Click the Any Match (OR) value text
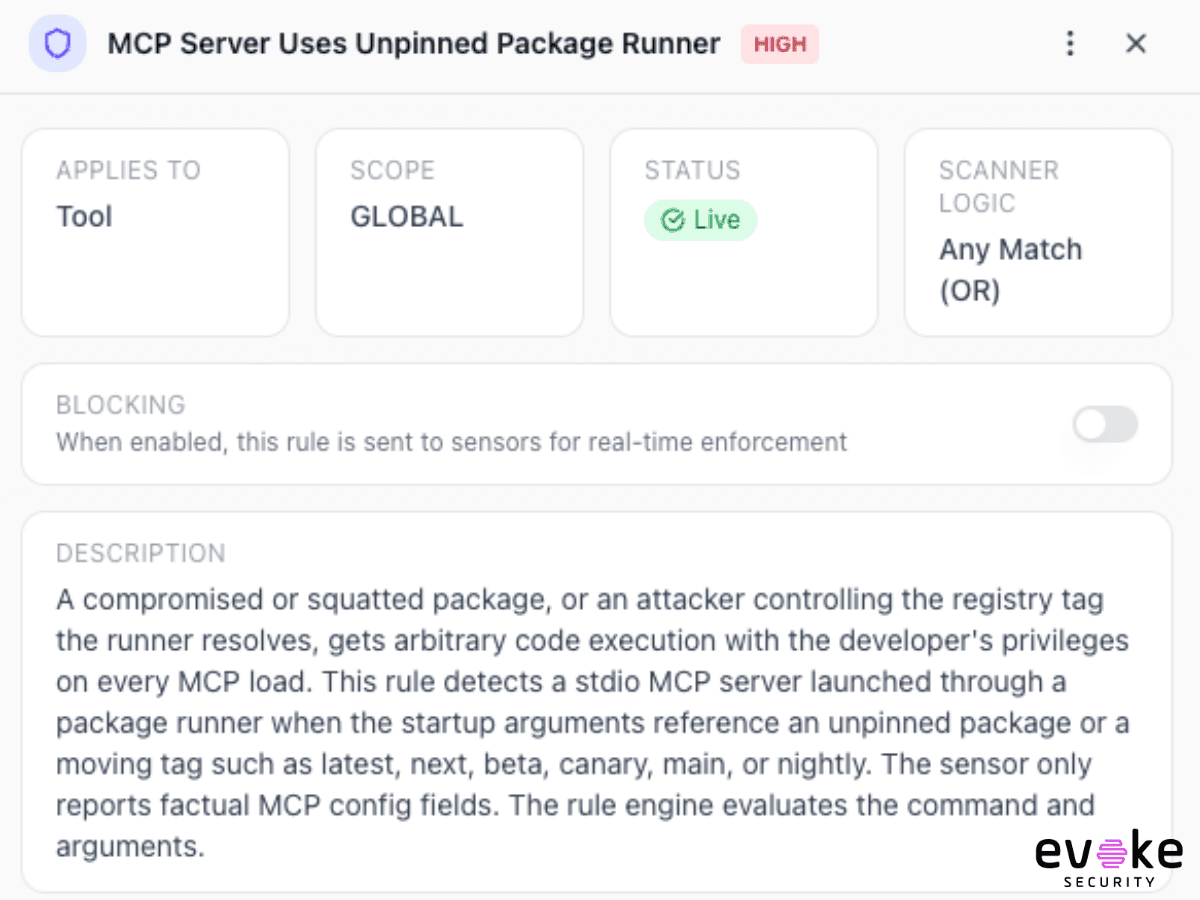 pyautogui.click(x=1010, y=270)
